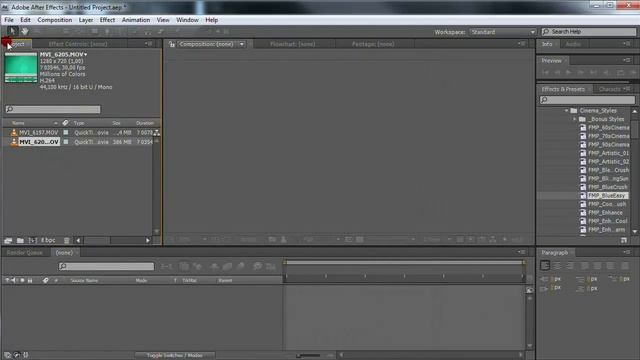The width and height of the screenshot is (640, 360).
Task: Open the Effect menu
Action: coord(107,20)
